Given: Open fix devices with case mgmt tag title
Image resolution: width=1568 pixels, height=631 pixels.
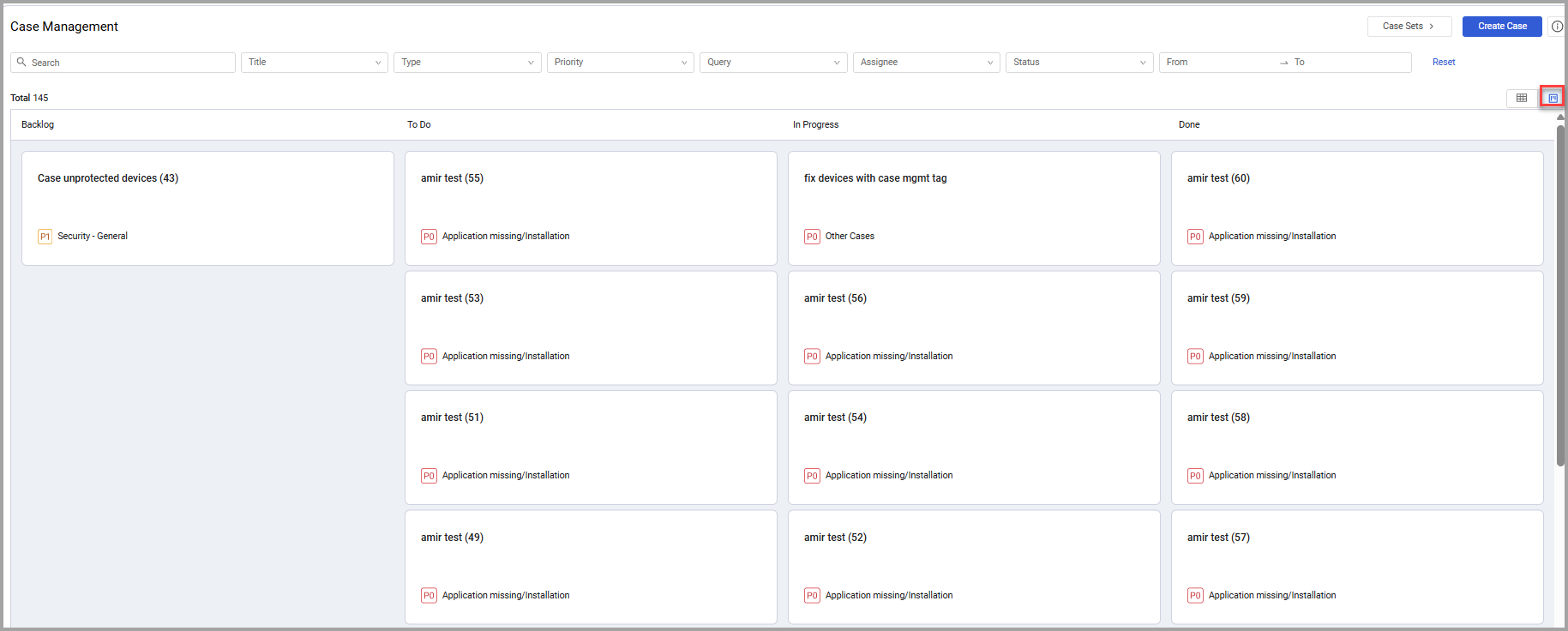Looking at the screenshot, I should (x=875, y=178).
